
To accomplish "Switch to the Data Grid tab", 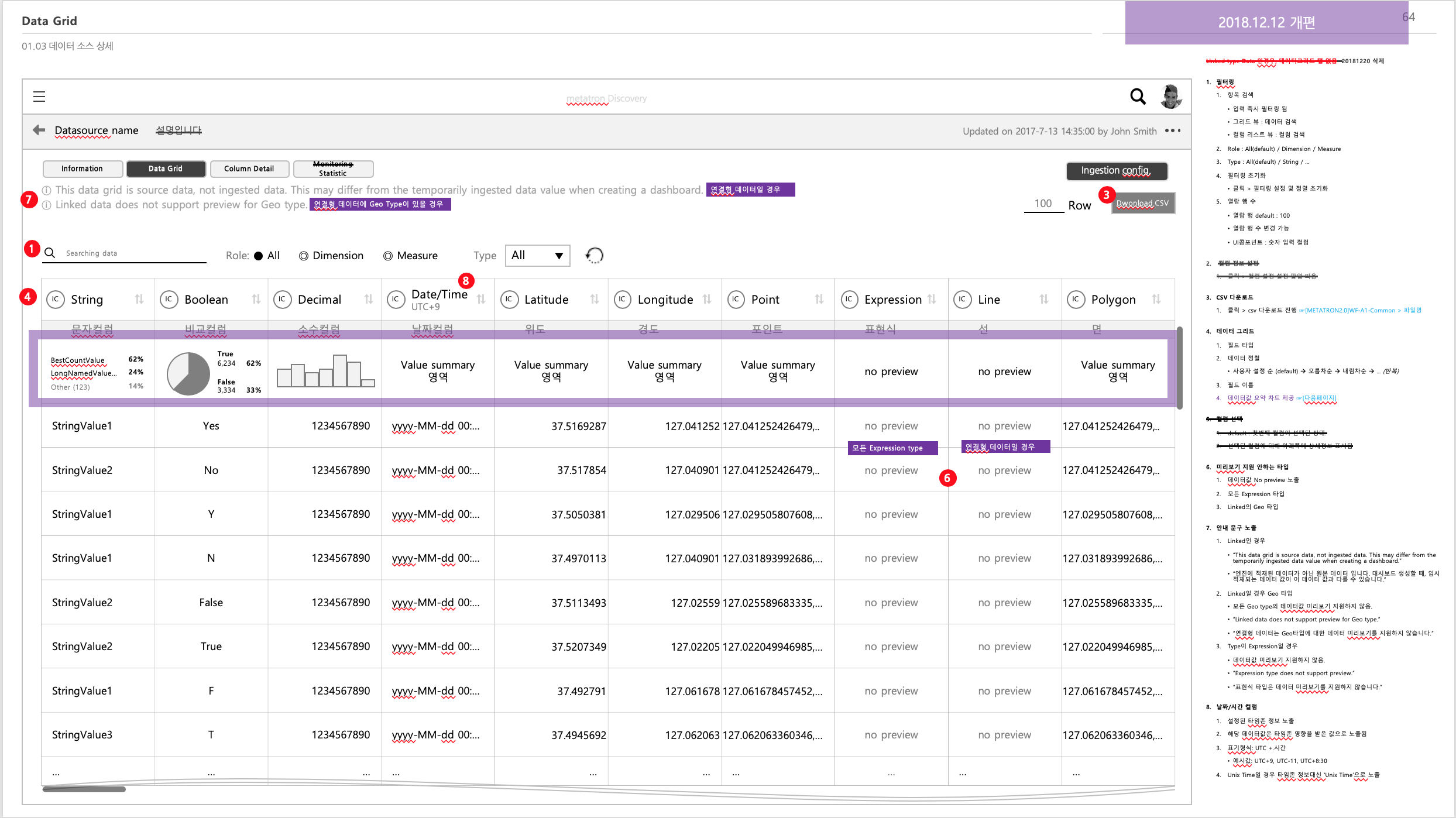I will [166, 169].
